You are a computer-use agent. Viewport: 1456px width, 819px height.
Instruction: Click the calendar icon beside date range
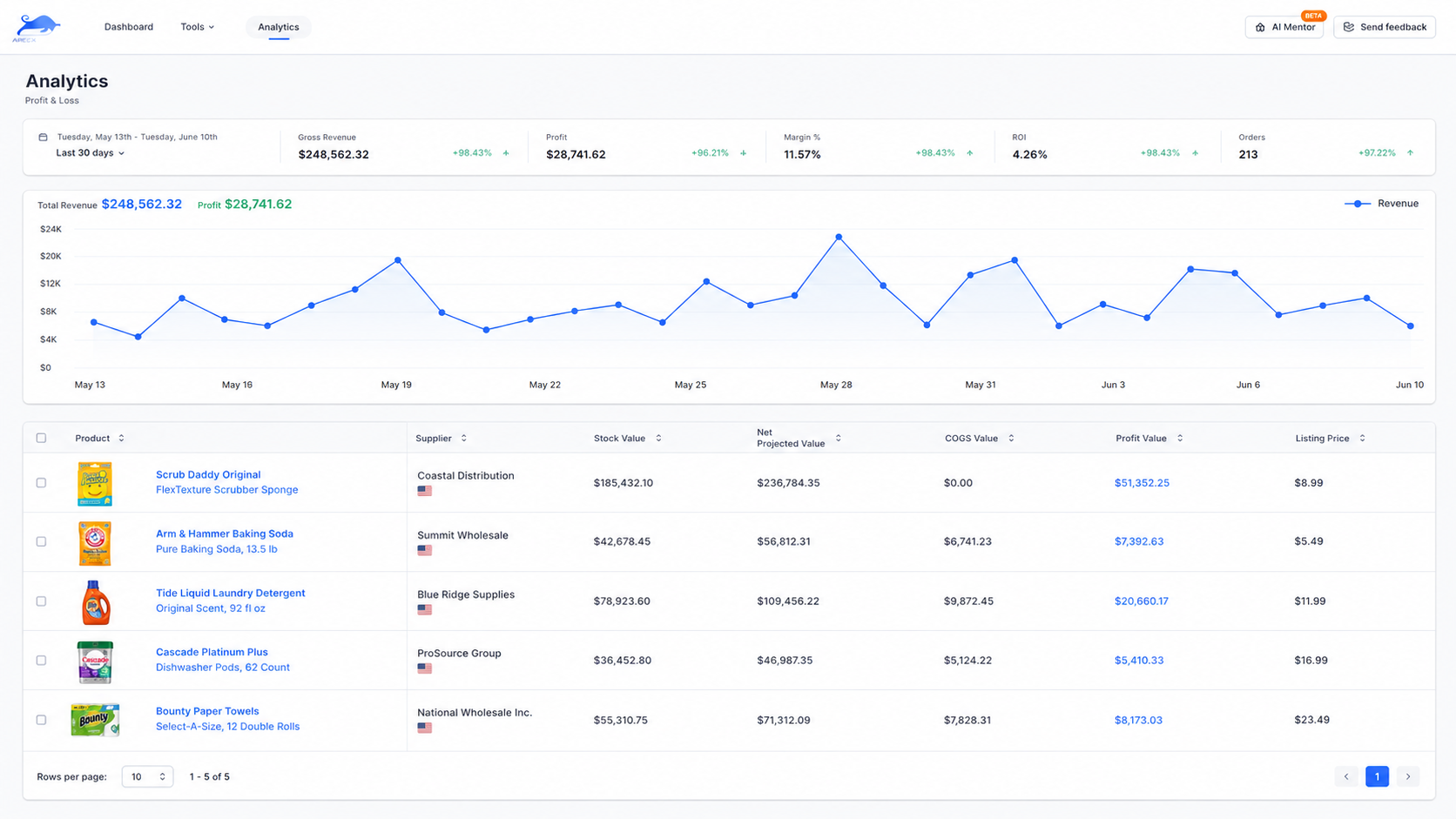pyautogui.click(x=43, y=138)
